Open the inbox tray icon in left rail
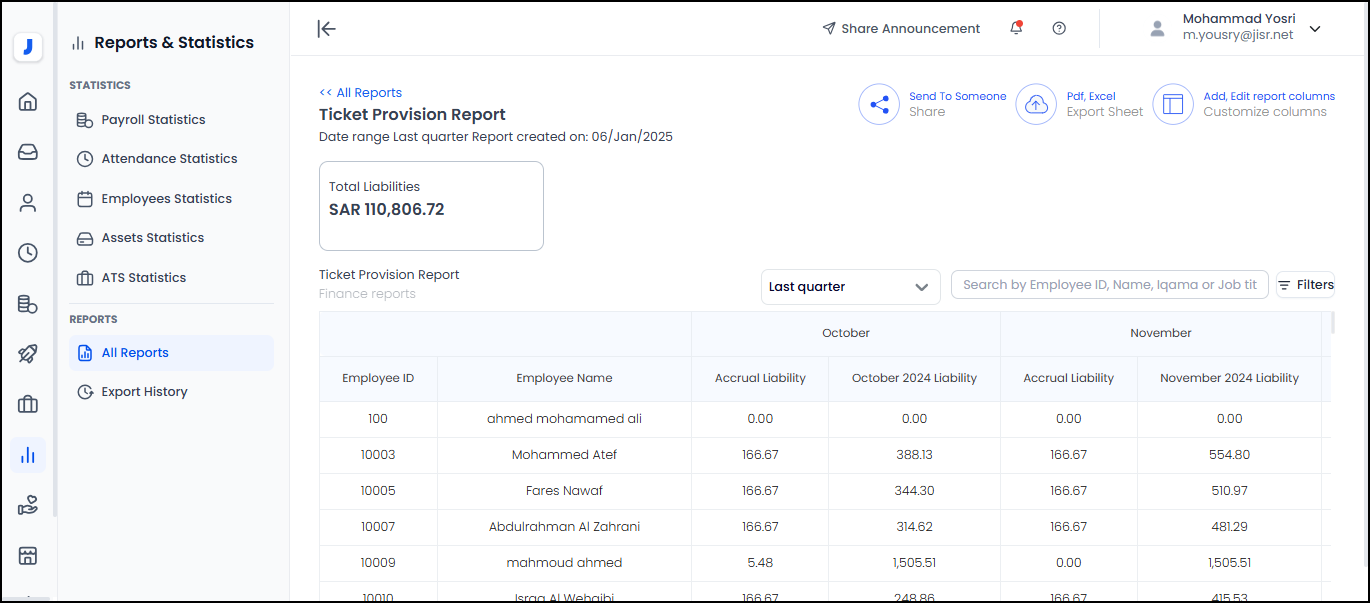 tap(28, 152)
